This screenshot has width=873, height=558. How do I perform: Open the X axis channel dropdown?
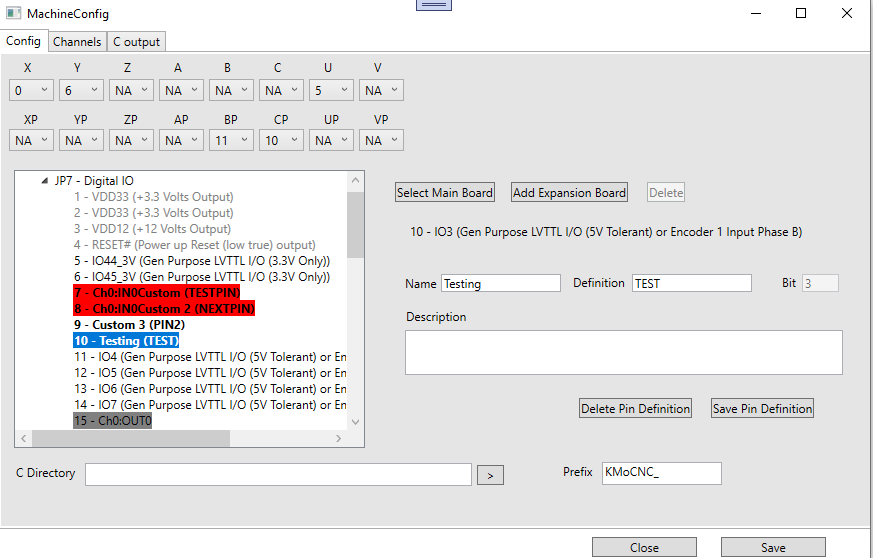[x=31, y=91]
